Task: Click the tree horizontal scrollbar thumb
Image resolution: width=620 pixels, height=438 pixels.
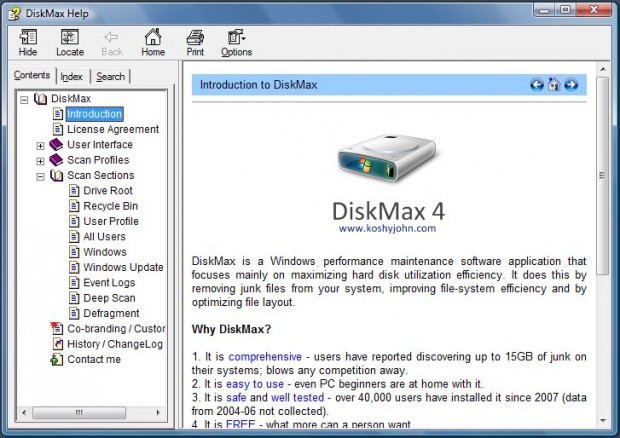Action: click(x=79, y=413)
